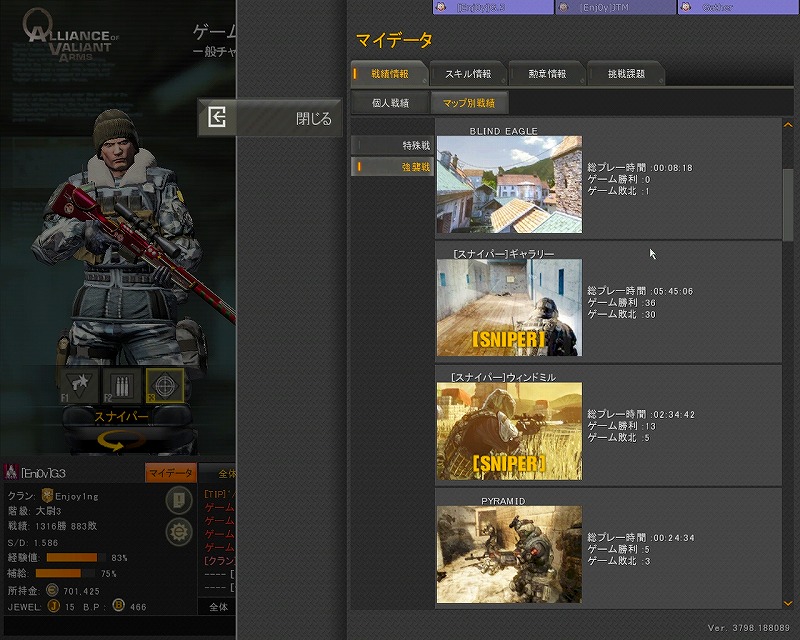Open the 挑戦課題 tab

pyautogui.click(x=625, y=74)
